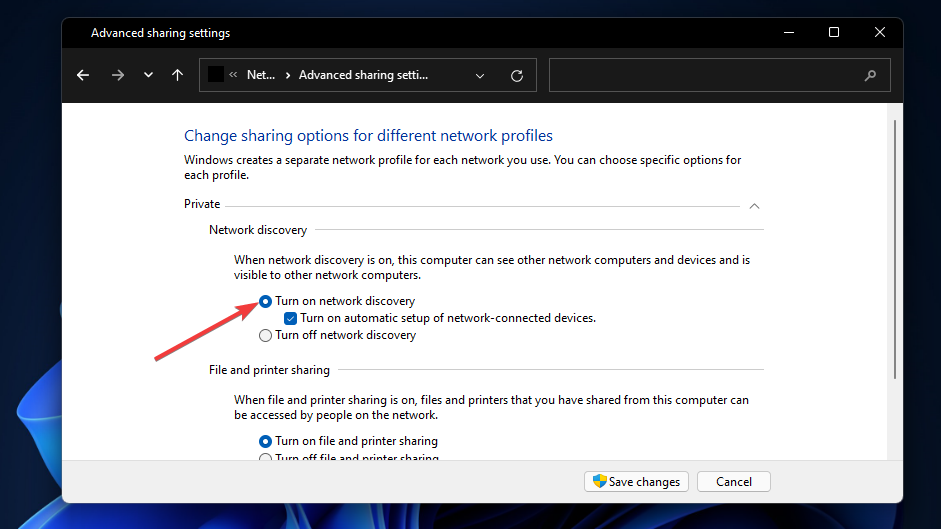The width and height of the screenshot is (941, 529).
Task: Open recent locations chevron in navigation bar
Action: click(x=148, y=75)
